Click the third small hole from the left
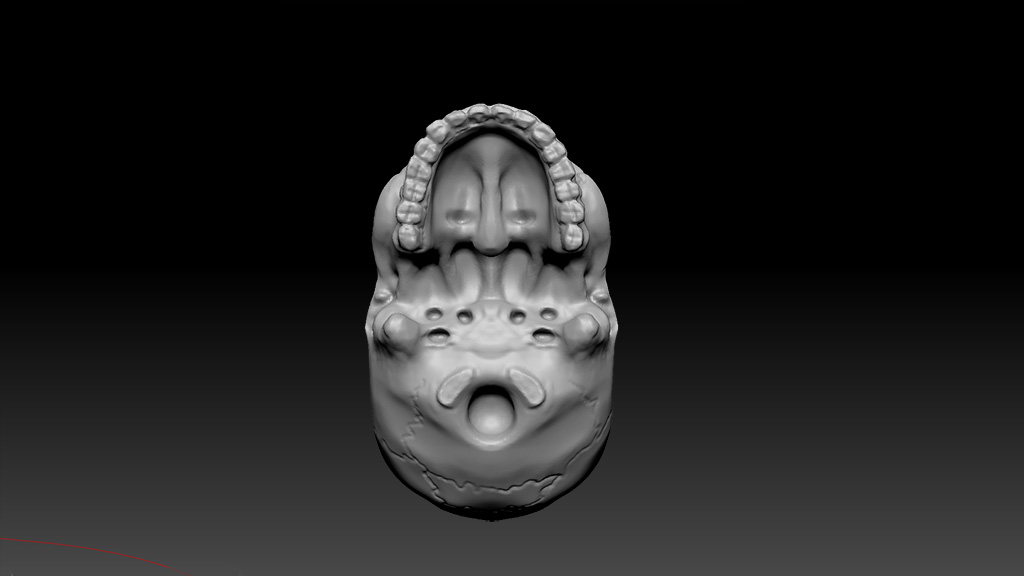 point(517,317)
